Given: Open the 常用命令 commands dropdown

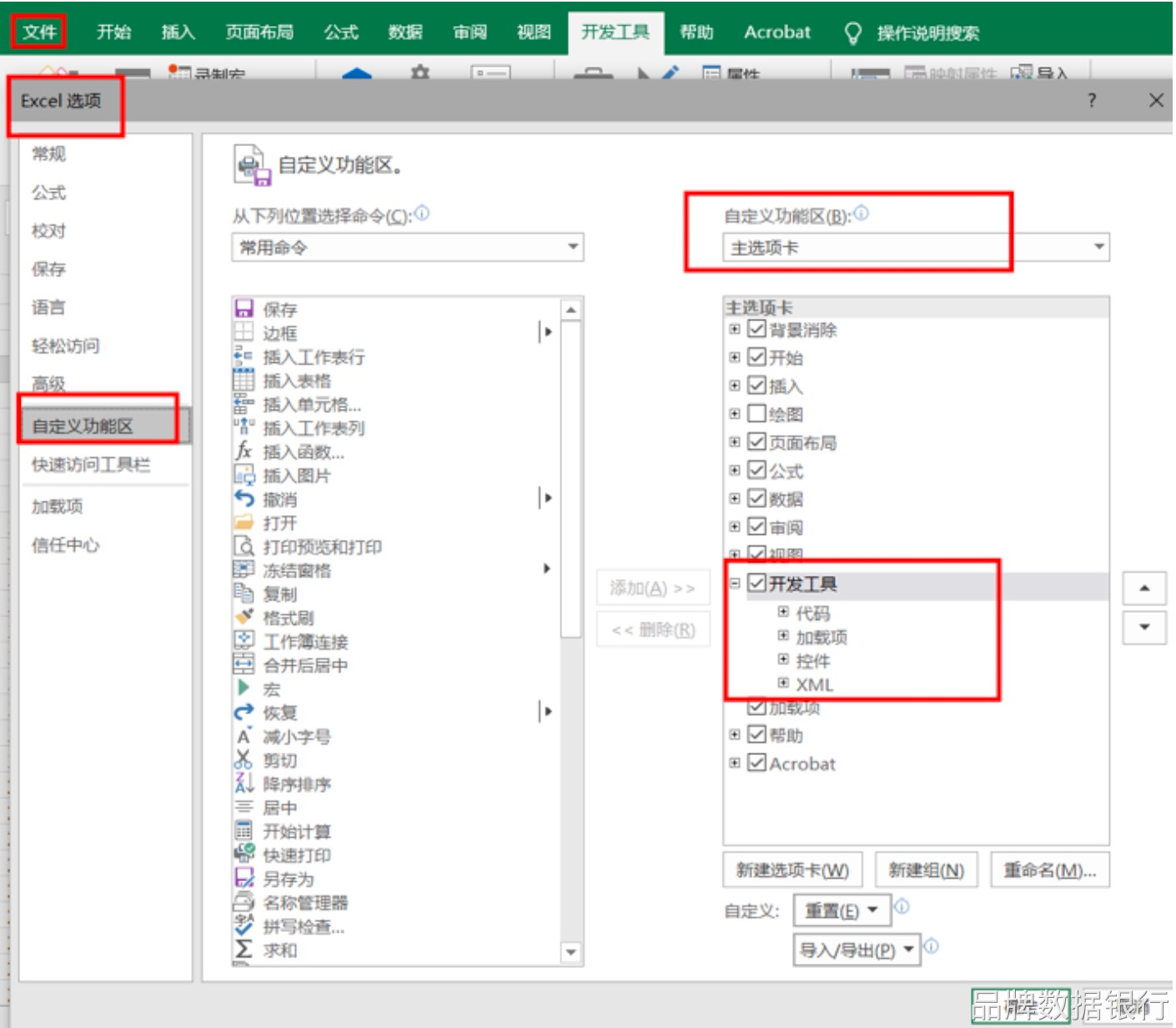Looking at the screenshot, I should click(407, 247).
